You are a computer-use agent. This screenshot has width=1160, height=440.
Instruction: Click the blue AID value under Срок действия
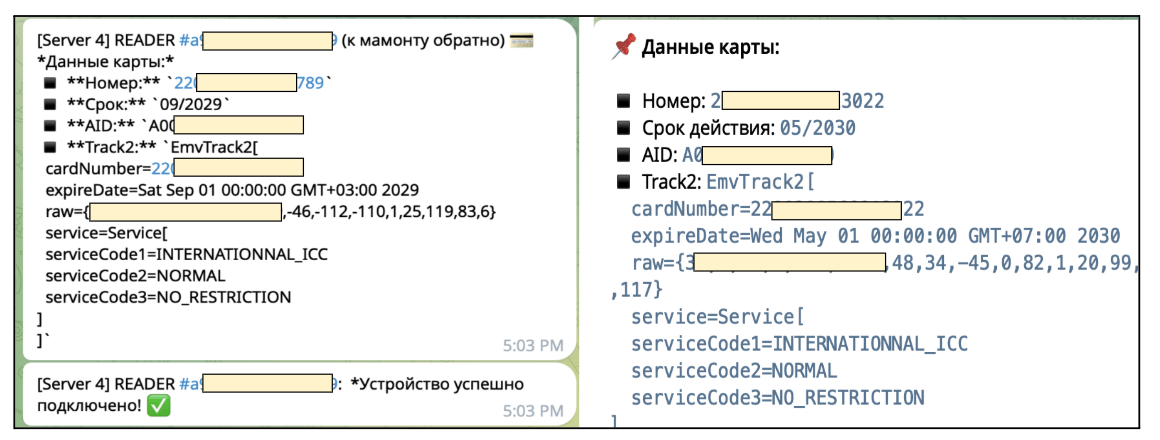(758, 155)
